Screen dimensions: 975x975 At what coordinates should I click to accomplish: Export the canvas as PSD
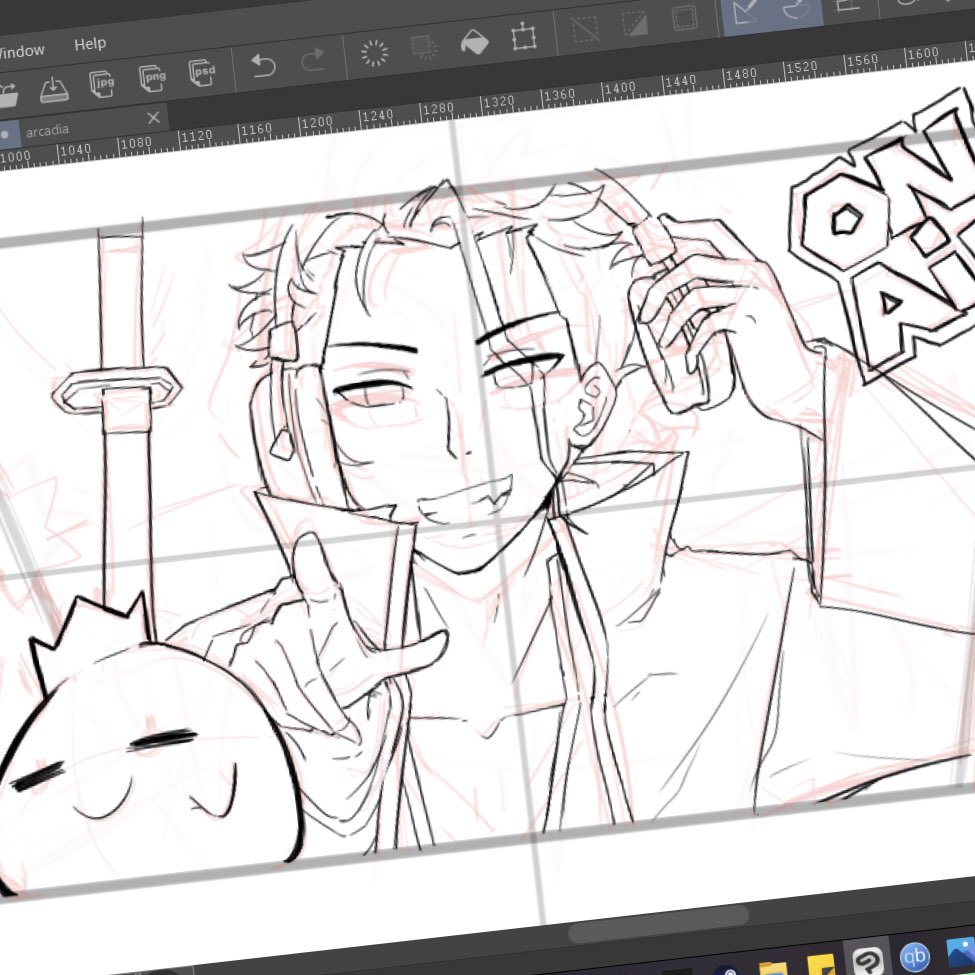[x=202, y=73]
